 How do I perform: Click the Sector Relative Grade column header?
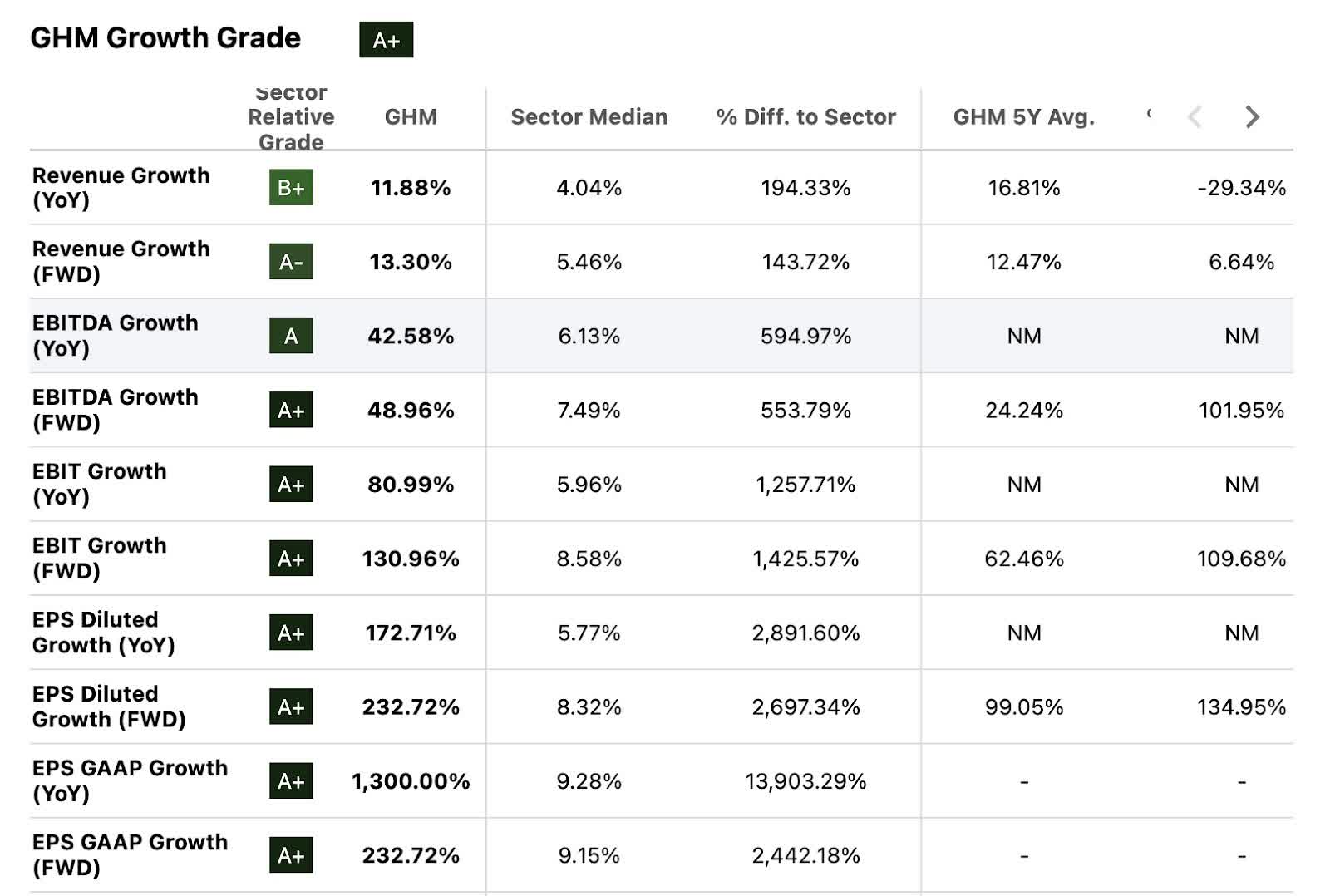(291, 117)
